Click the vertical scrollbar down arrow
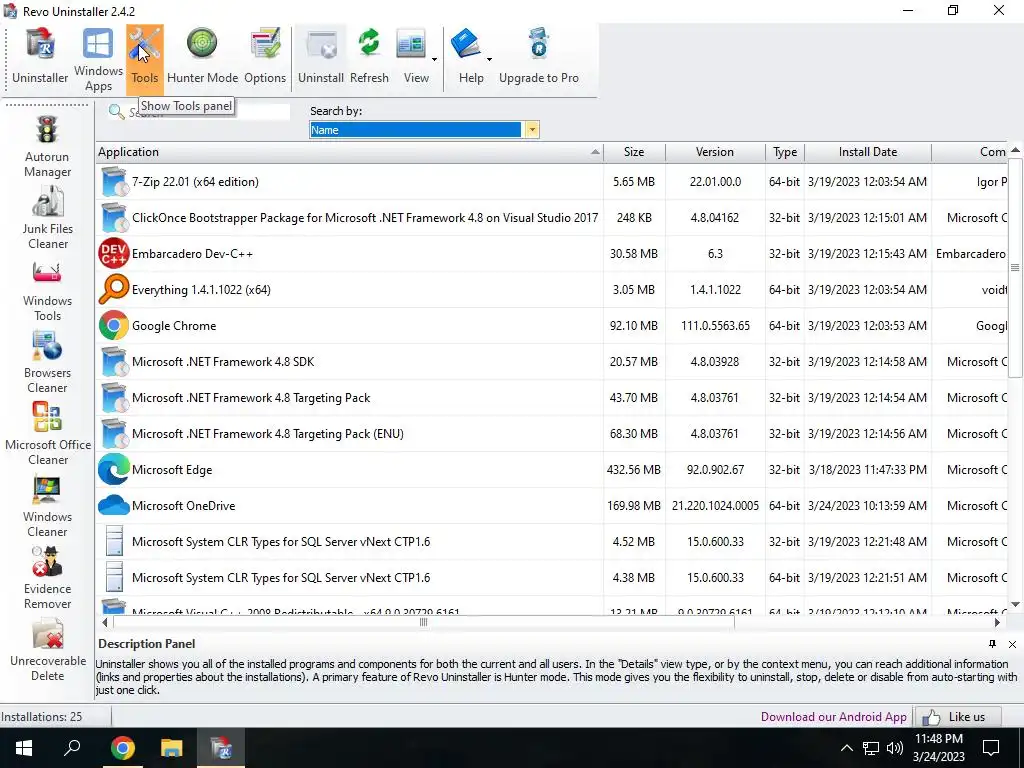Viewport: 1024px width, 768px height. 1015,605
